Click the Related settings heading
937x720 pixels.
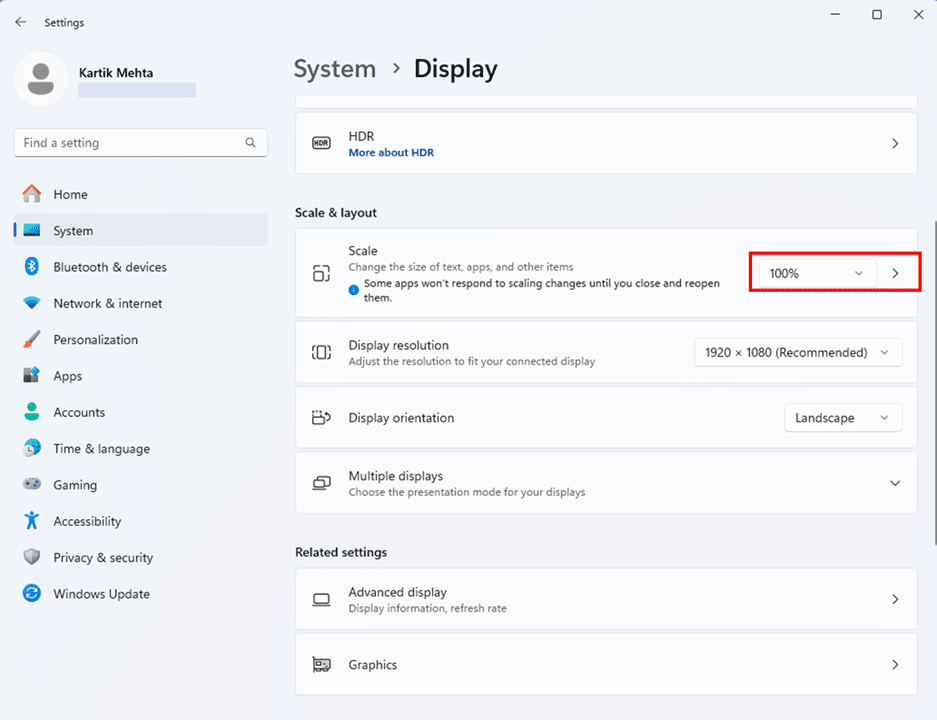341,552
